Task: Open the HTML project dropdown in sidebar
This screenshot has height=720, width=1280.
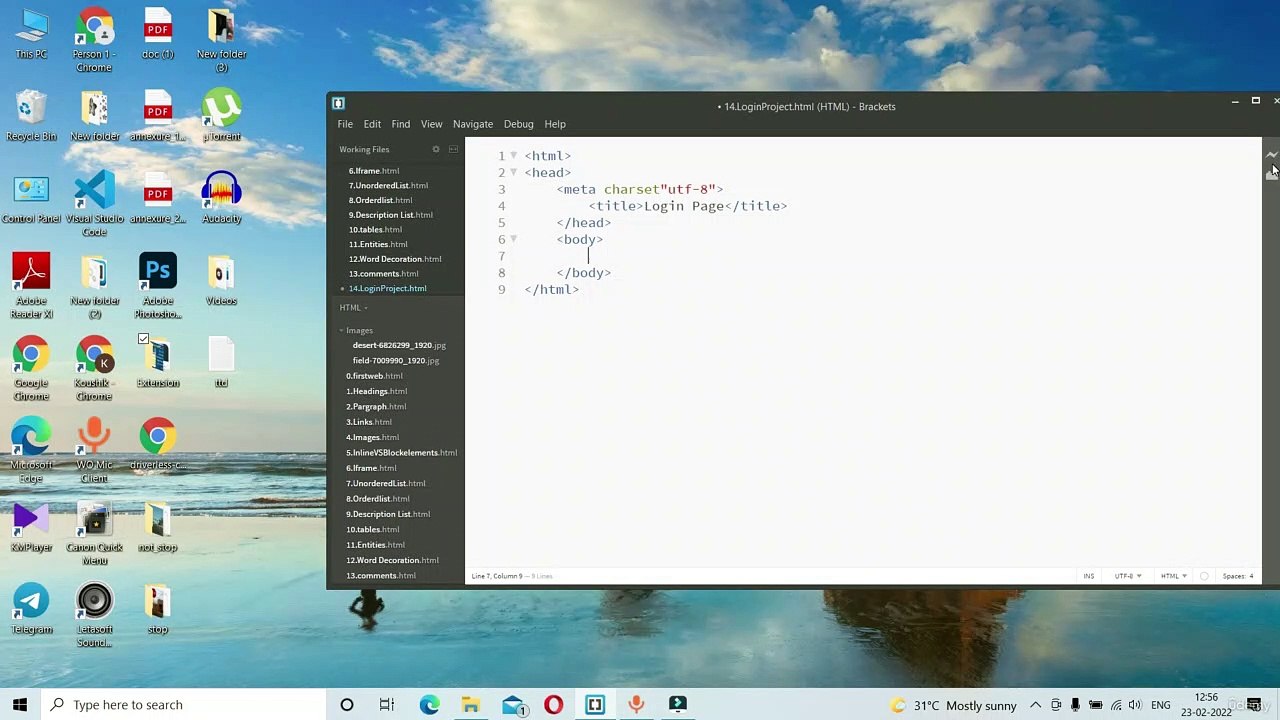Action: (x=353, y=308)
